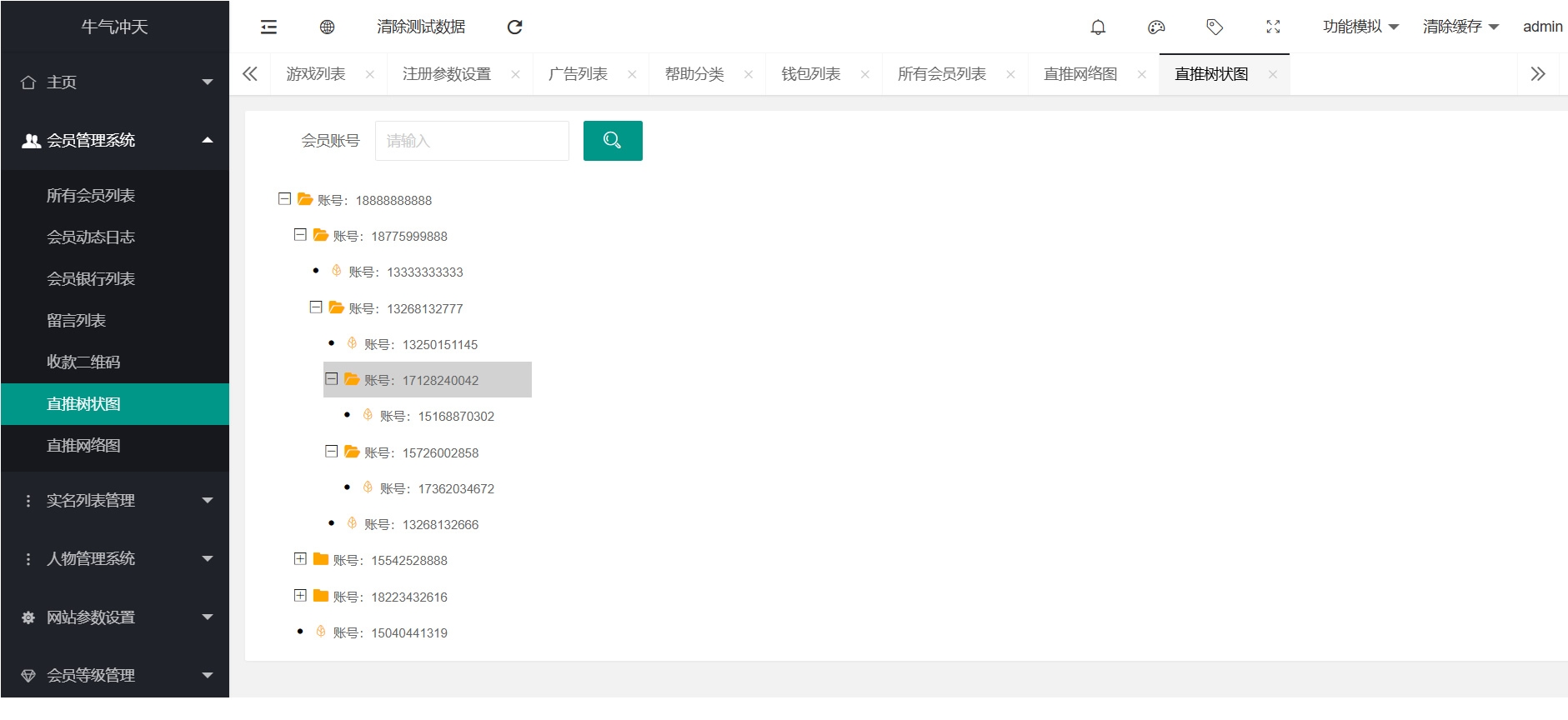Click the tag note icon

[x=1215, y=27]
